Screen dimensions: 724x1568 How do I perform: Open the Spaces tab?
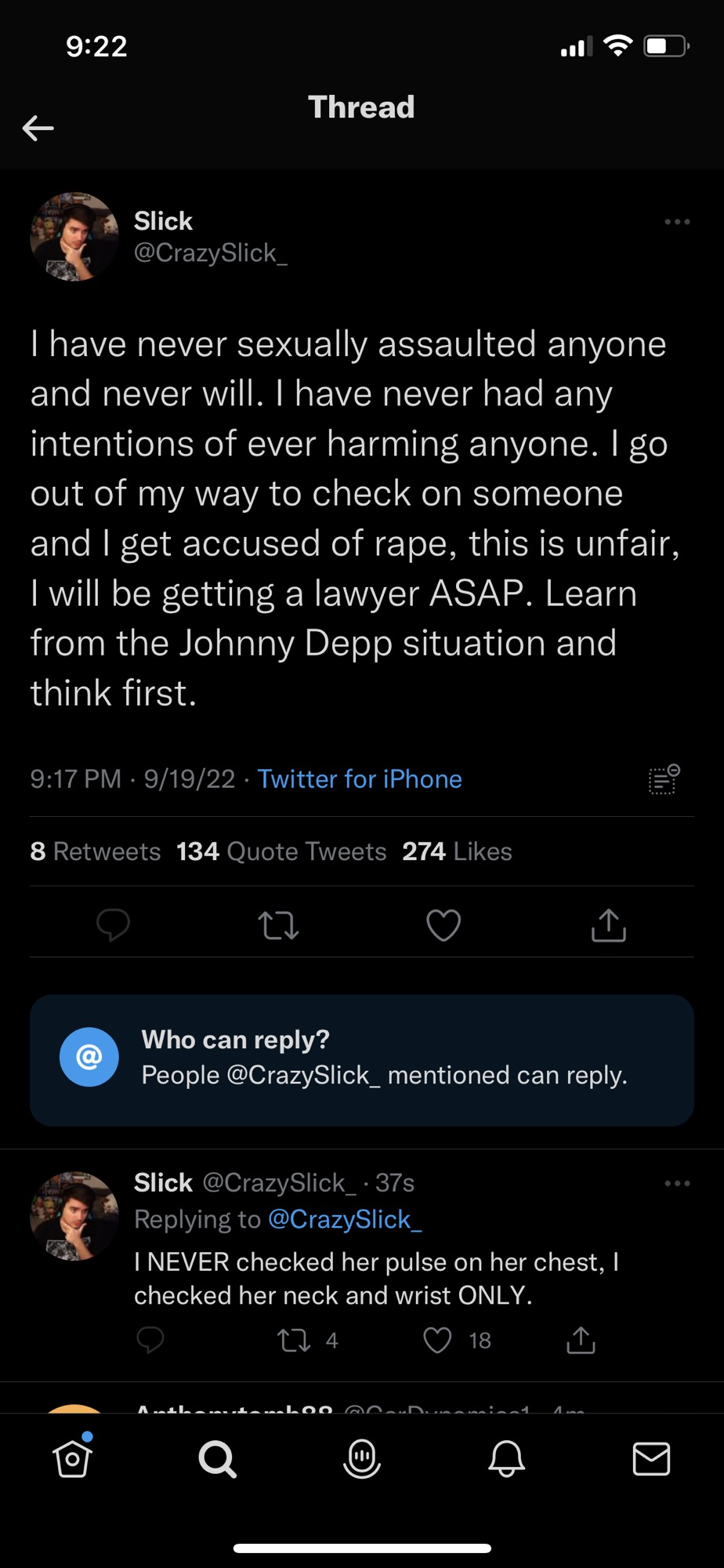[362, 1458]
